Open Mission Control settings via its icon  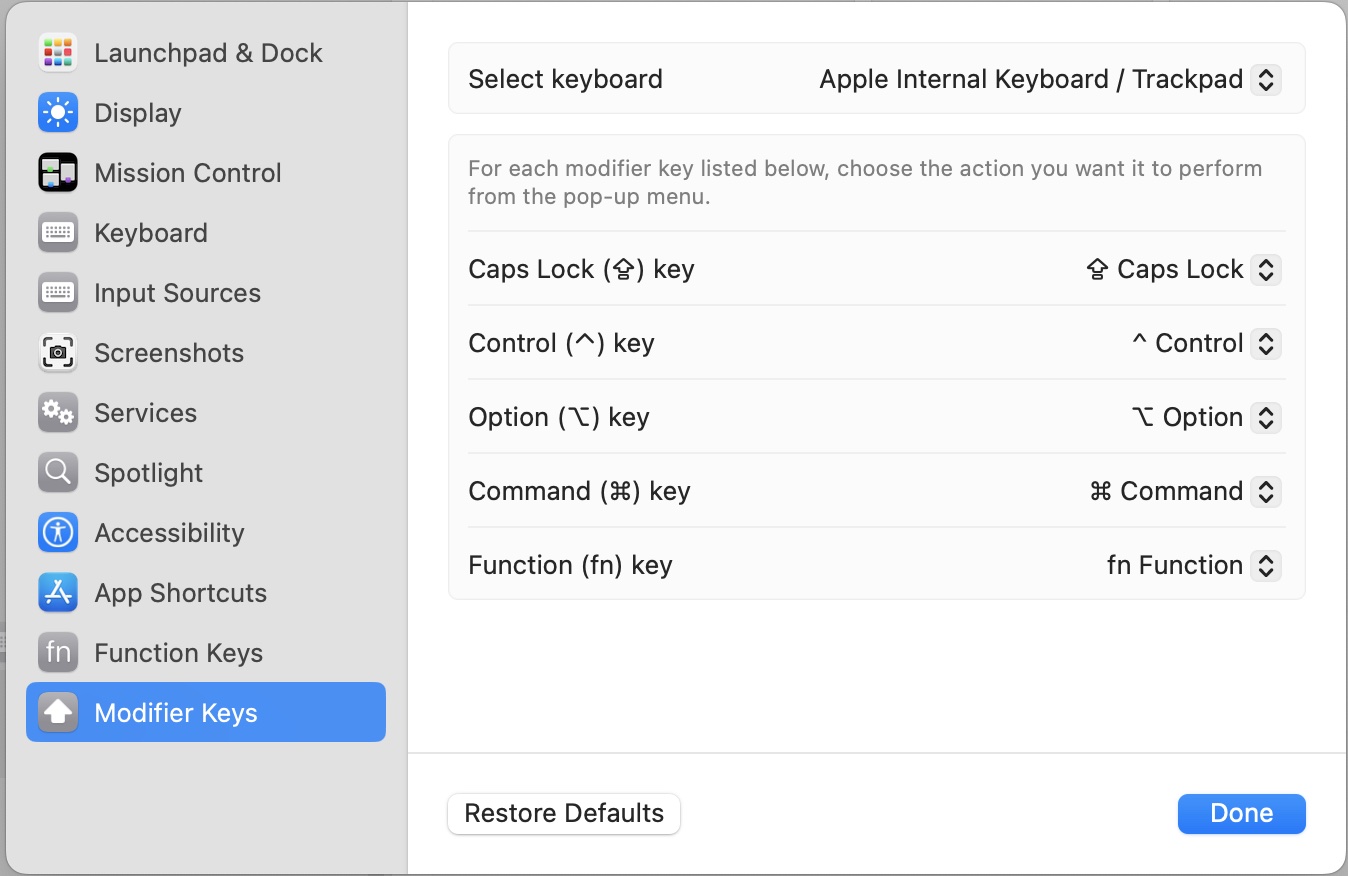click(x=57, y=172)
